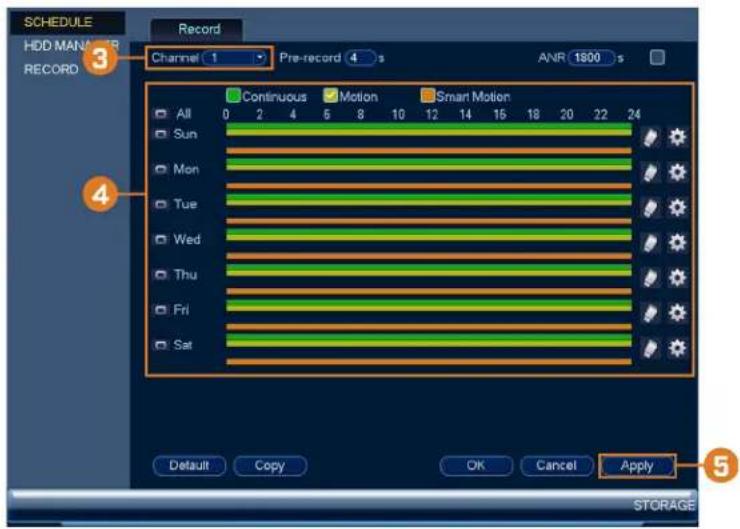Toggle the Thu link checkbox
This screenshot has height=529, width=740.
click(161, 275)
